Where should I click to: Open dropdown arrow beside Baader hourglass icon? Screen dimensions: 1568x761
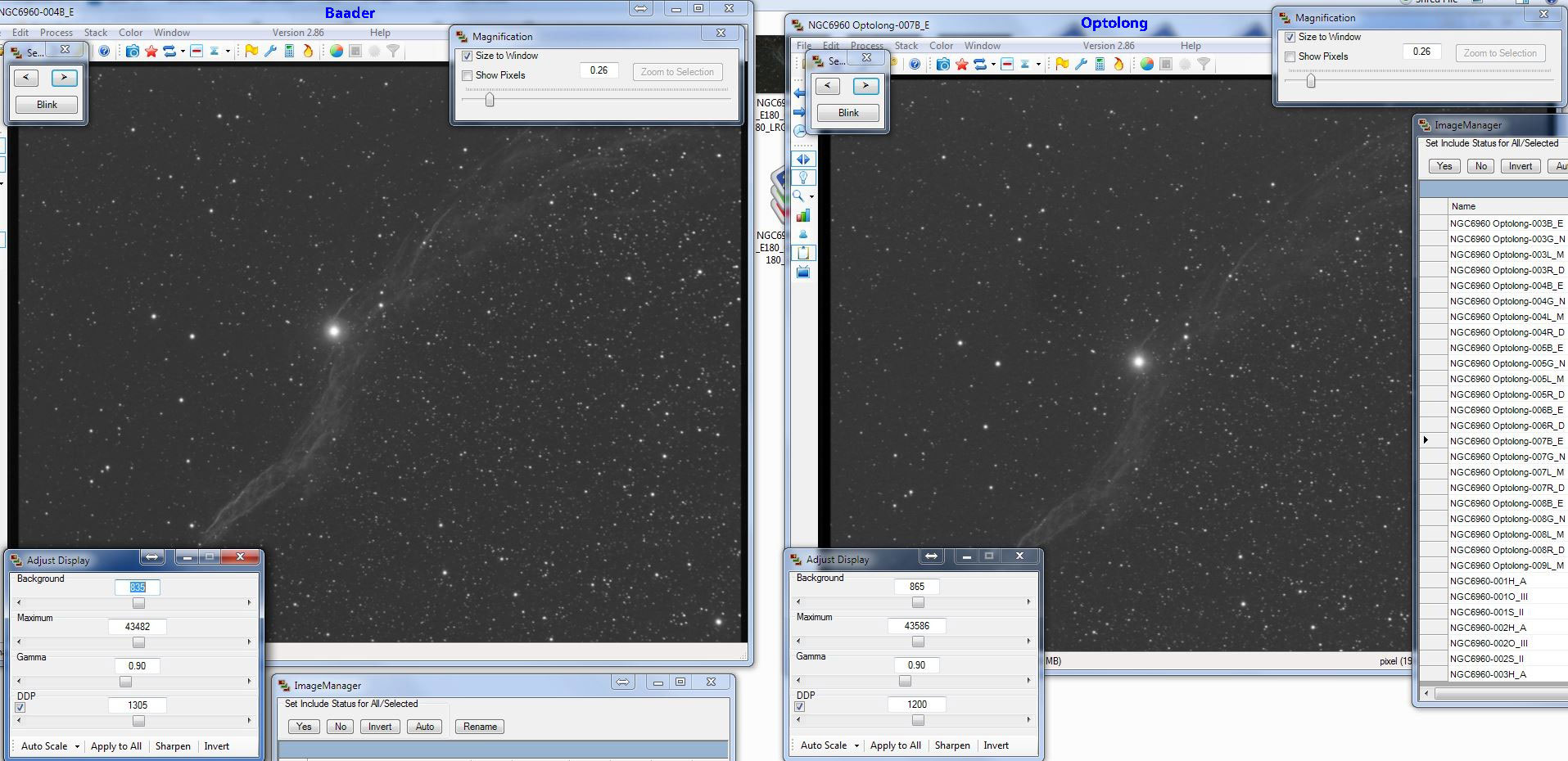228,51
